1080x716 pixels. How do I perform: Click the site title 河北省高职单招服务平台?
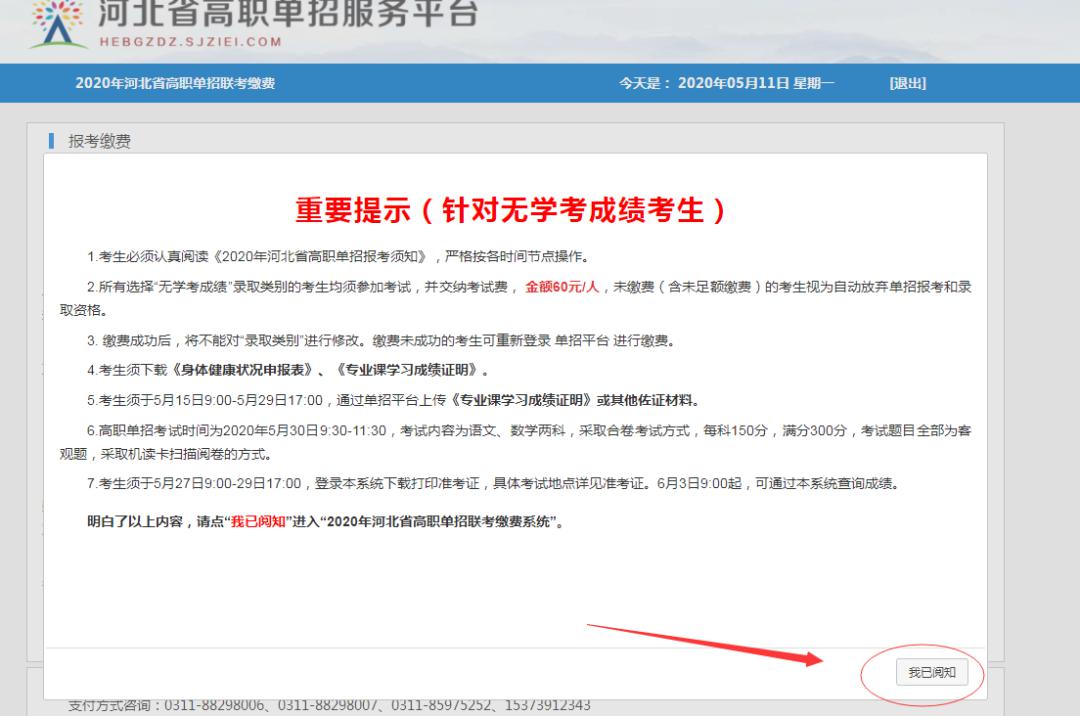coord(288,14)
